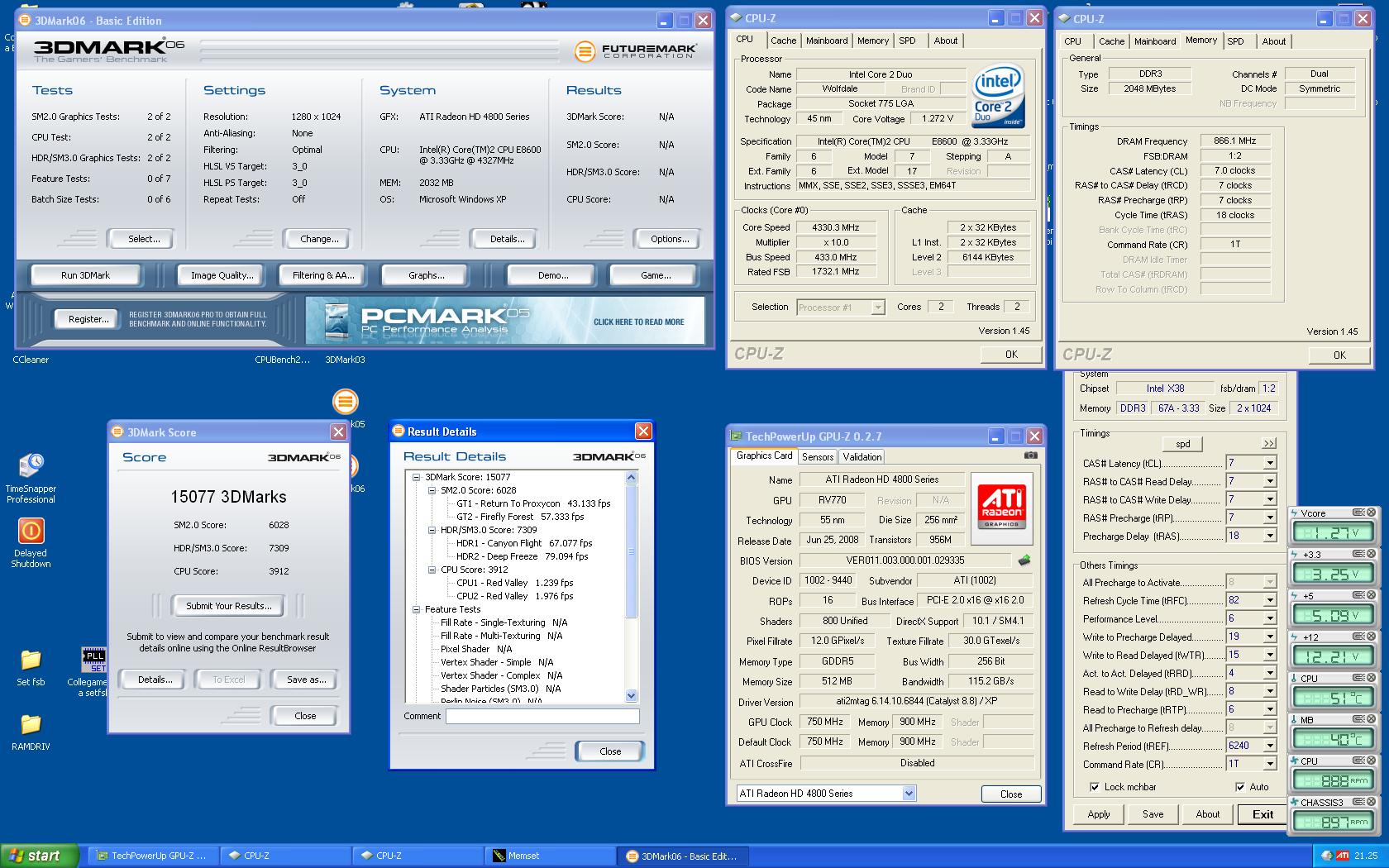The image size is (1389, 868).
Task: Open the RAS# to CAS# Read Delay dropdown
Action: (1269, 481)
